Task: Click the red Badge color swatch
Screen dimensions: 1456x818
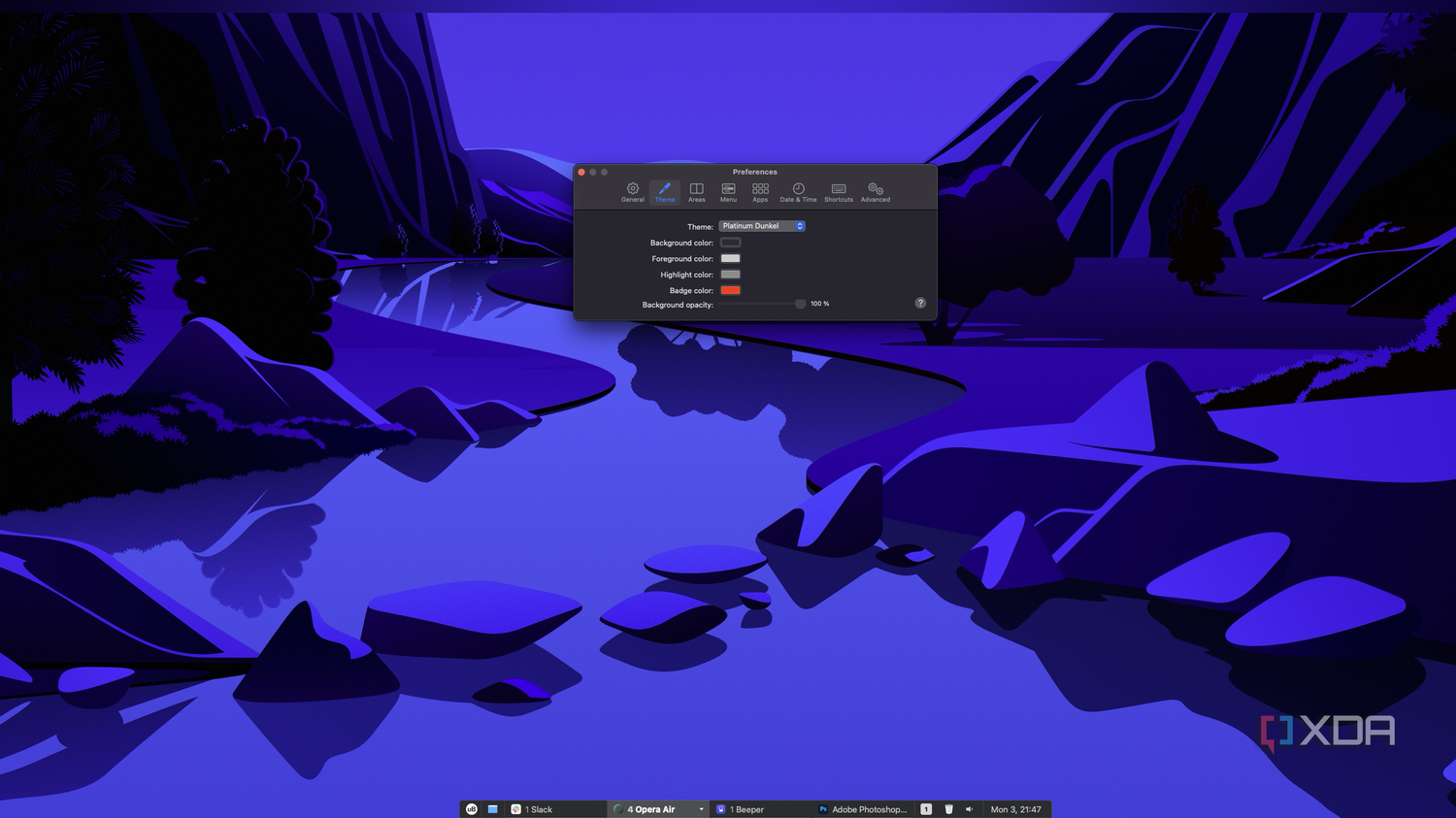Action: tap(731, 290)
